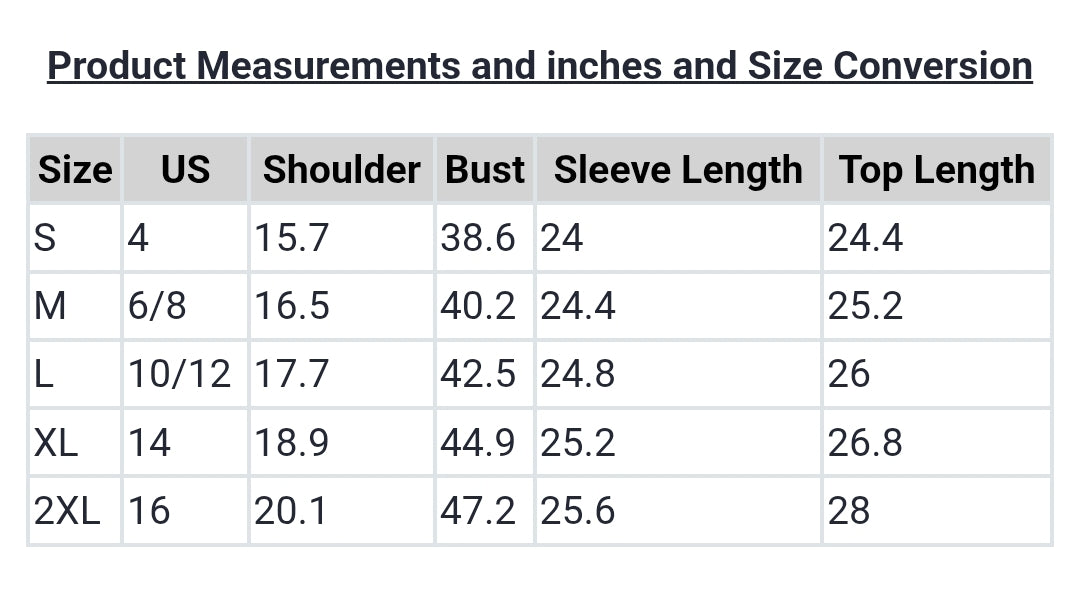Click the bust value 47.2
Viewport: 1080px width, 612px height.
coord(478,511)
